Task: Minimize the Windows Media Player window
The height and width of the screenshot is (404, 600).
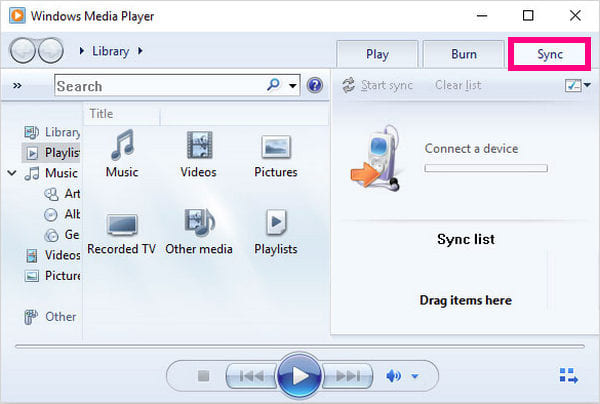Action: [x=482, y=16]
